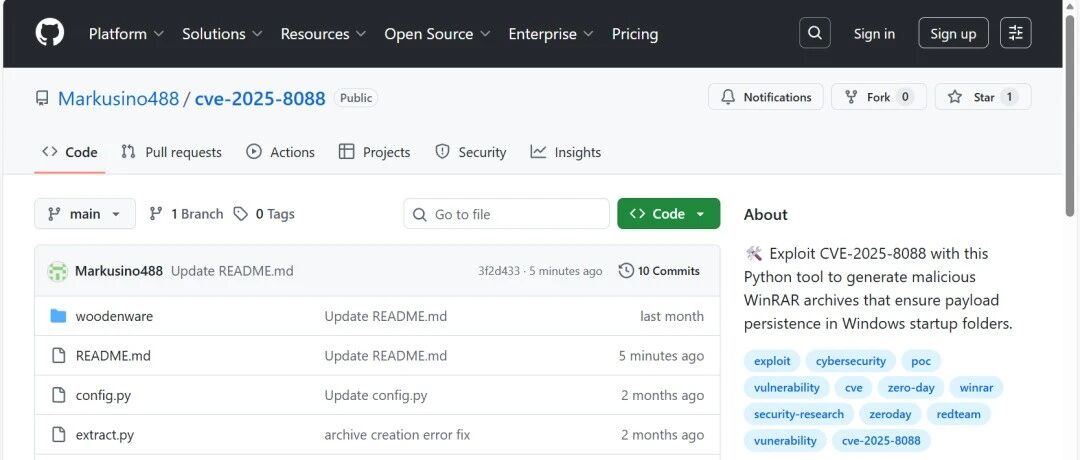
Task: Open the Pull requests tab
Action: click(x=172, y=152)
